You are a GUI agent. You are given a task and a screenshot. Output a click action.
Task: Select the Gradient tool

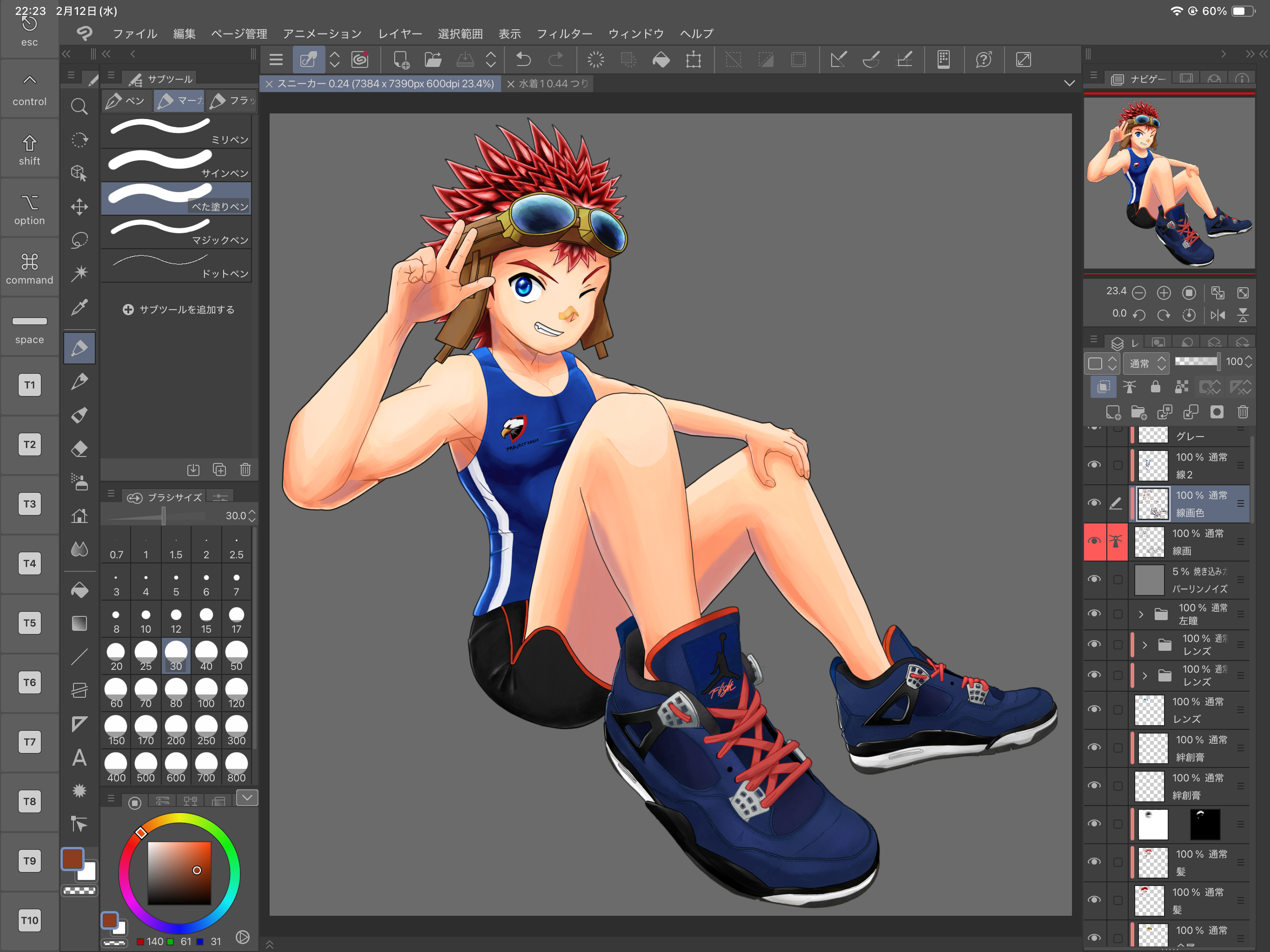79,623
